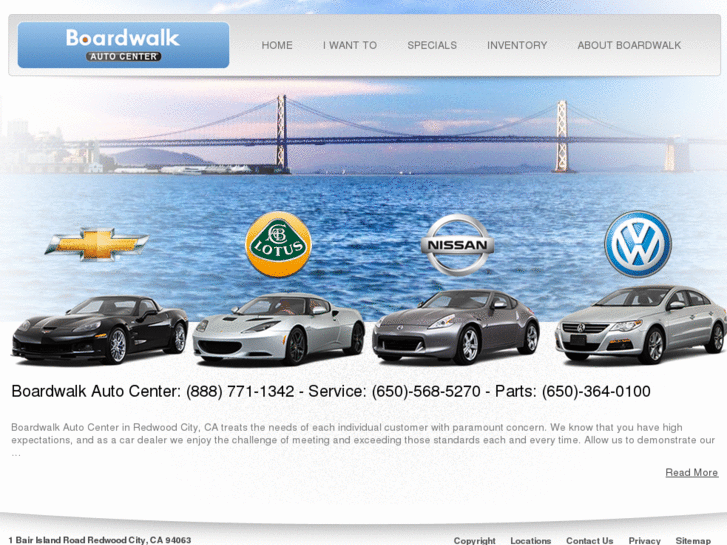Image resolution: width=727 pixels, height=545 pixels.
Task: Open the I WANT TO menu
Action: [350, 45]
